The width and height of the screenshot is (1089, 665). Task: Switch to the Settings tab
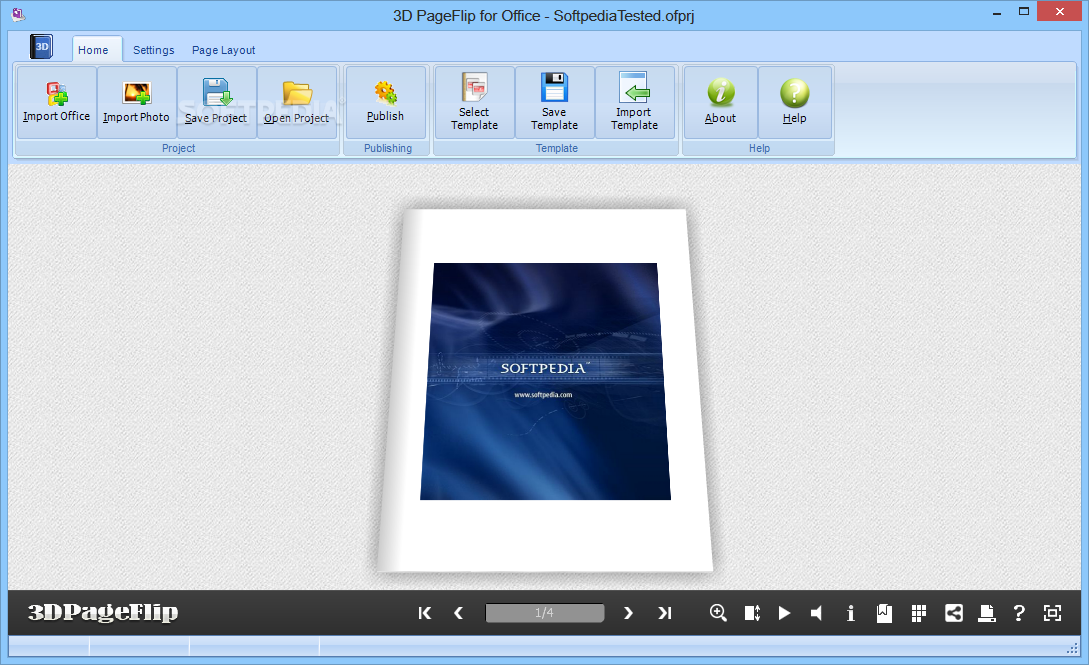point(153,50)
